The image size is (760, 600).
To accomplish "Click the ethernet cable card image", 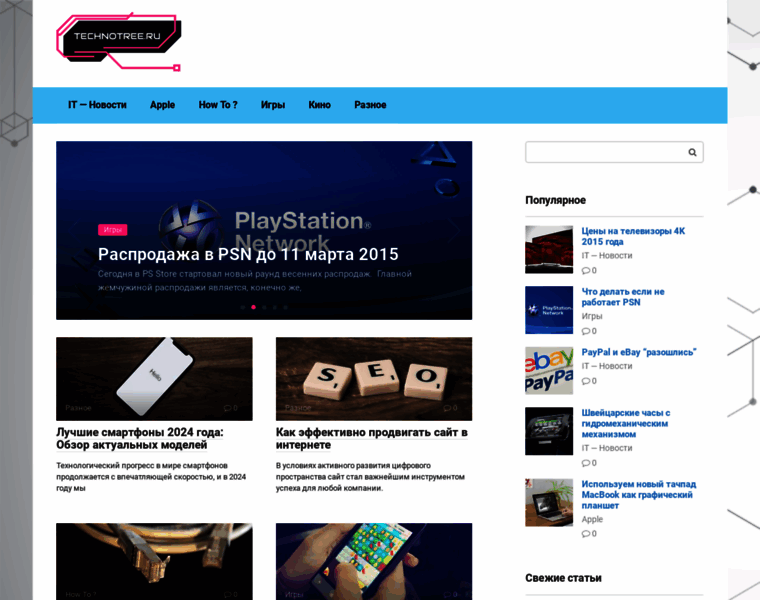I will point(154,561).
